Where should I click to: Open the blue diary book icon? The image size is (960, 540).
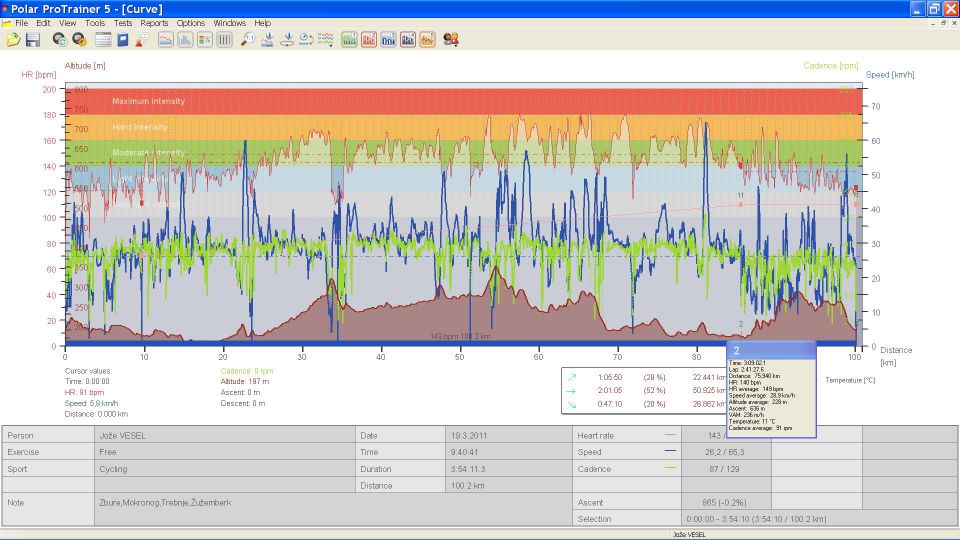point(123,40)
